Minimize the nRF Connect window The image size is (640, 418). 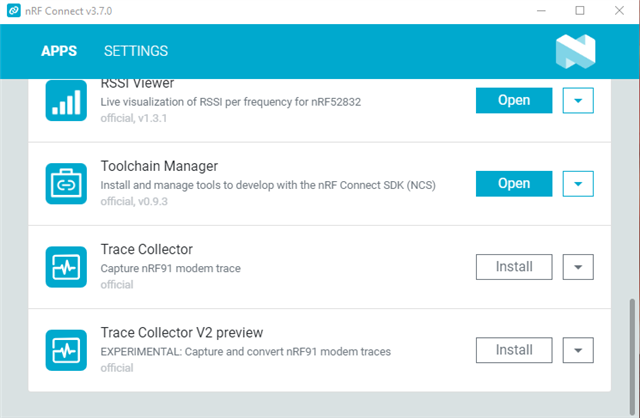click(541, 11)
